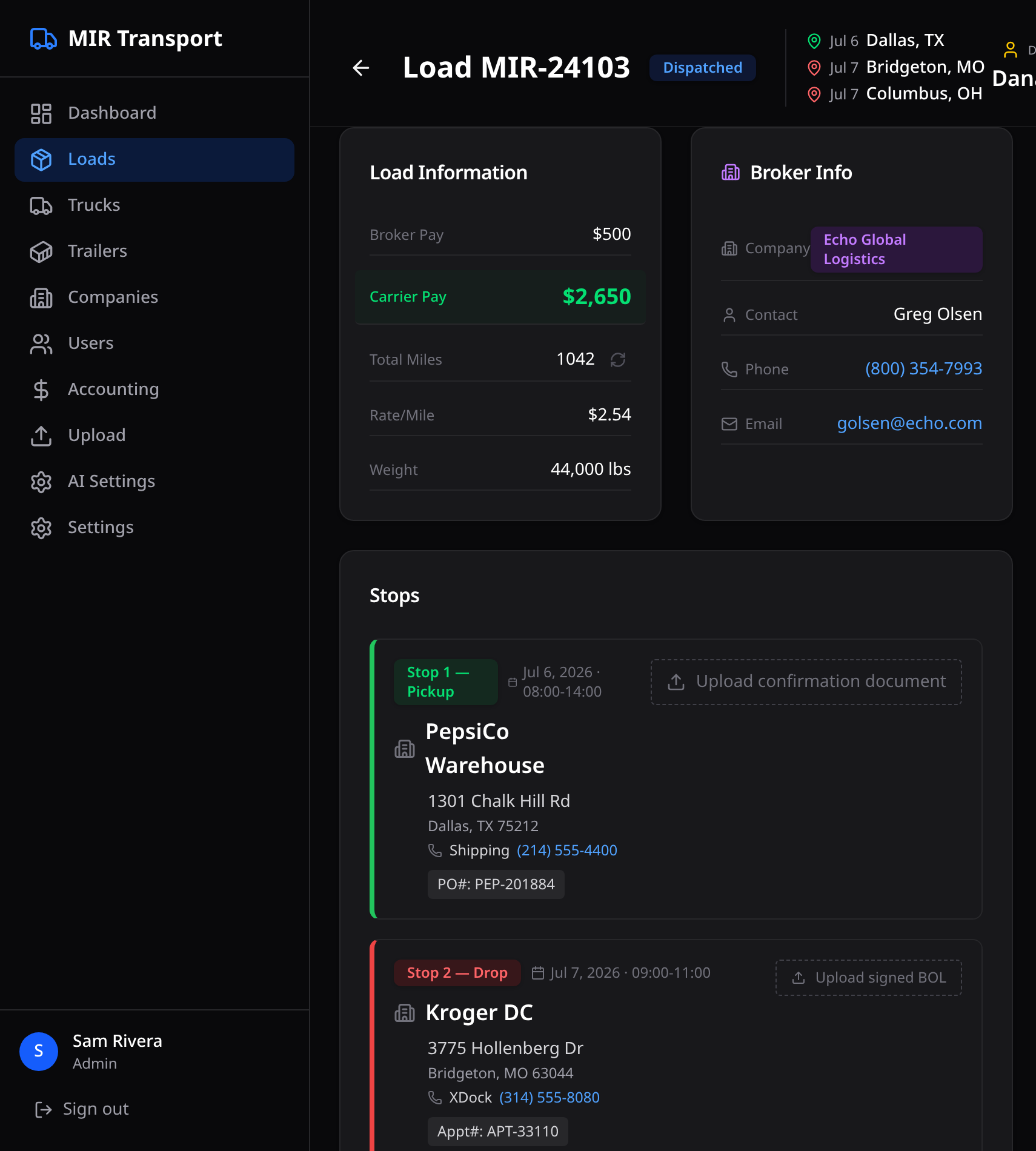The width and height of the screenshot is (1036, 1151).
Task: Click the Dallas, TX pickup pin icon
Action: [x=814, y=41]
